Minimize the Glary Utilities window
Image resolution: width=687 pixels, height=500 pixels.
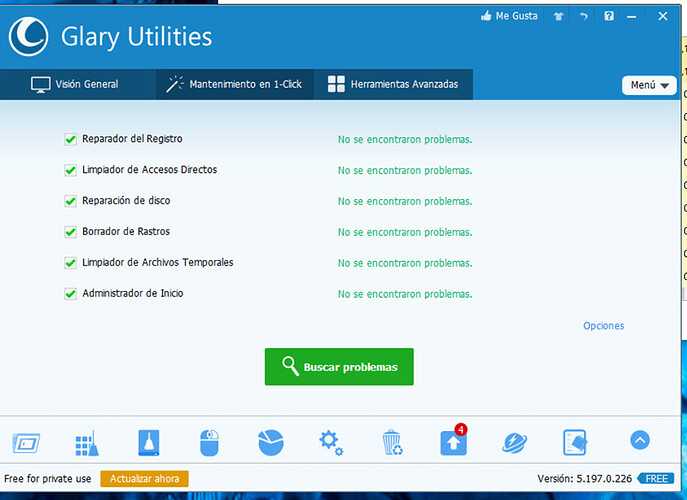coord(631,17)
